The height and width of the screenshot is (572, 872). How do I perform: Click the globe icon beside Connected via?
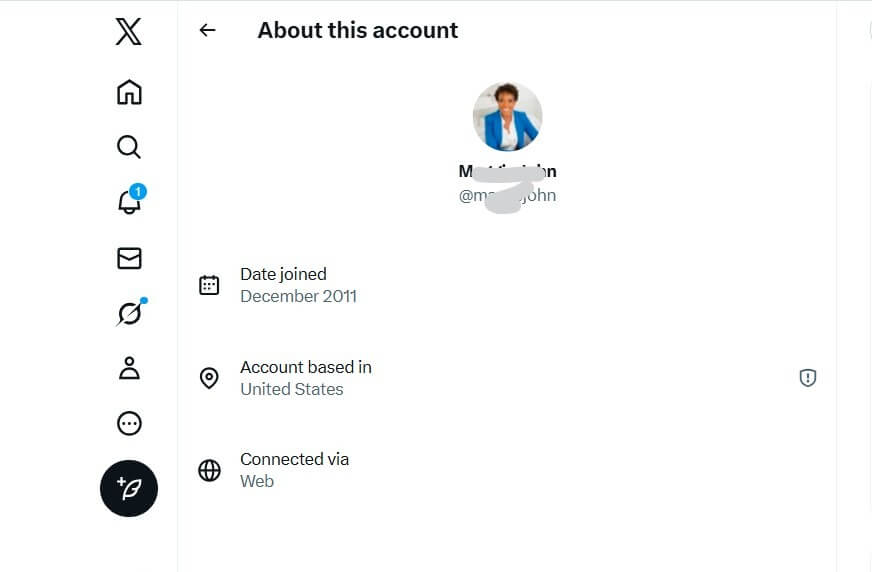coord(209,470)
